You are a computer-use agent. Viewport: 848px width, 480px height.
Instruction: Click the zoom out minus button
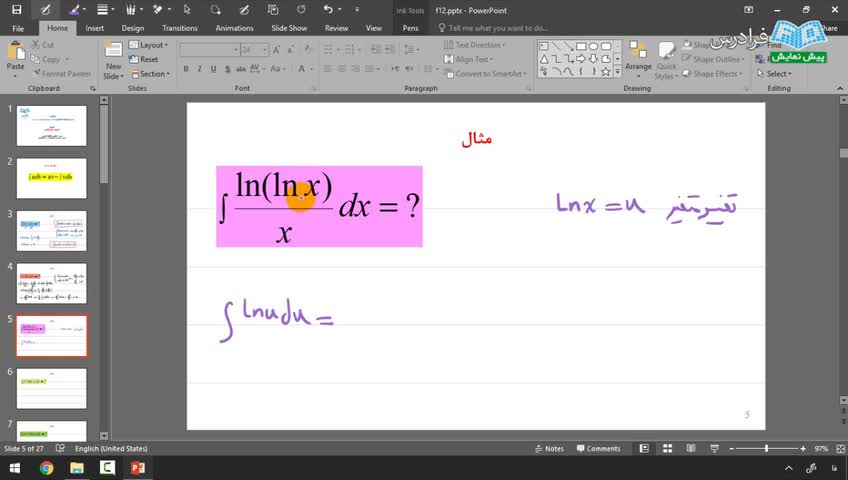coord(731,449)
